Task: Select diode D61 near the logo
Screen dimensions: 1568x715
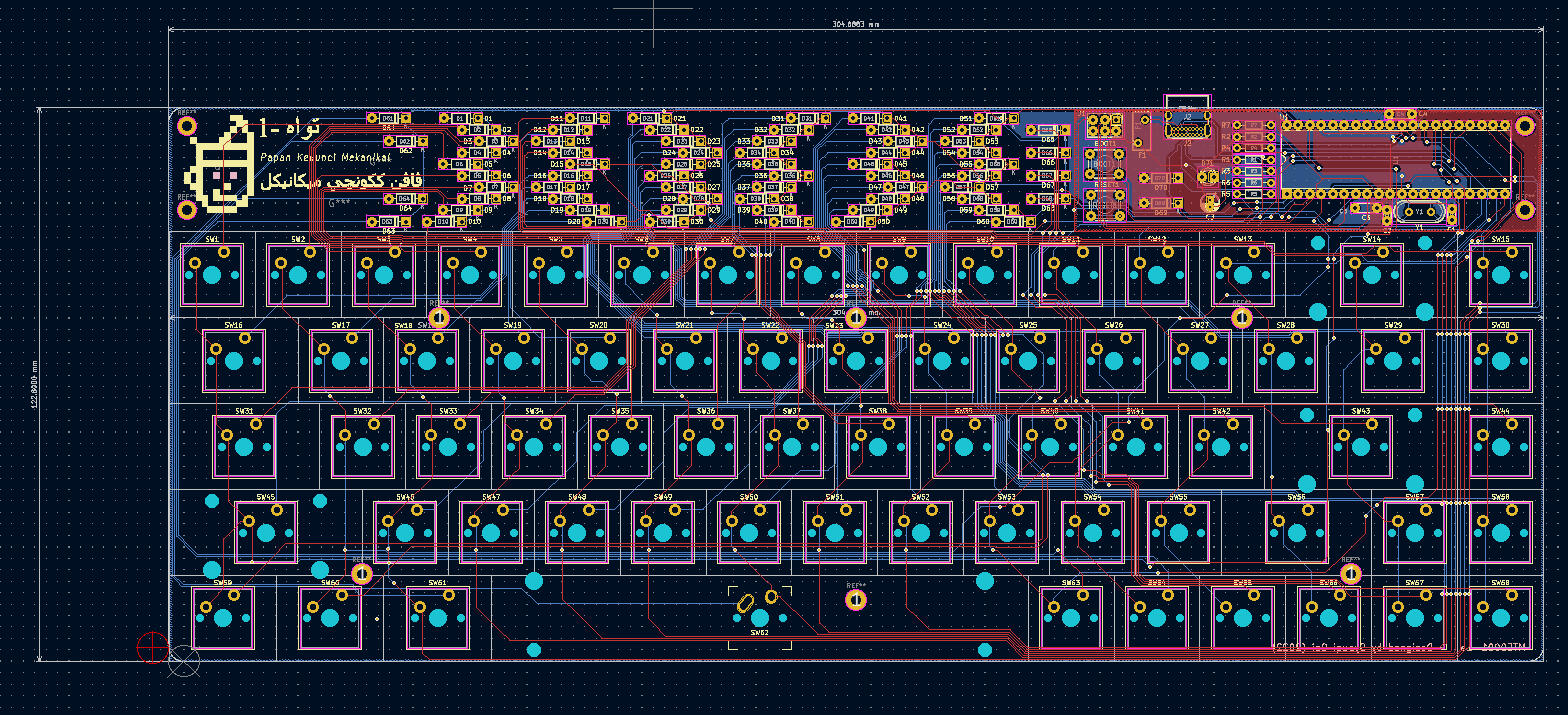Action: coord(388,118)
